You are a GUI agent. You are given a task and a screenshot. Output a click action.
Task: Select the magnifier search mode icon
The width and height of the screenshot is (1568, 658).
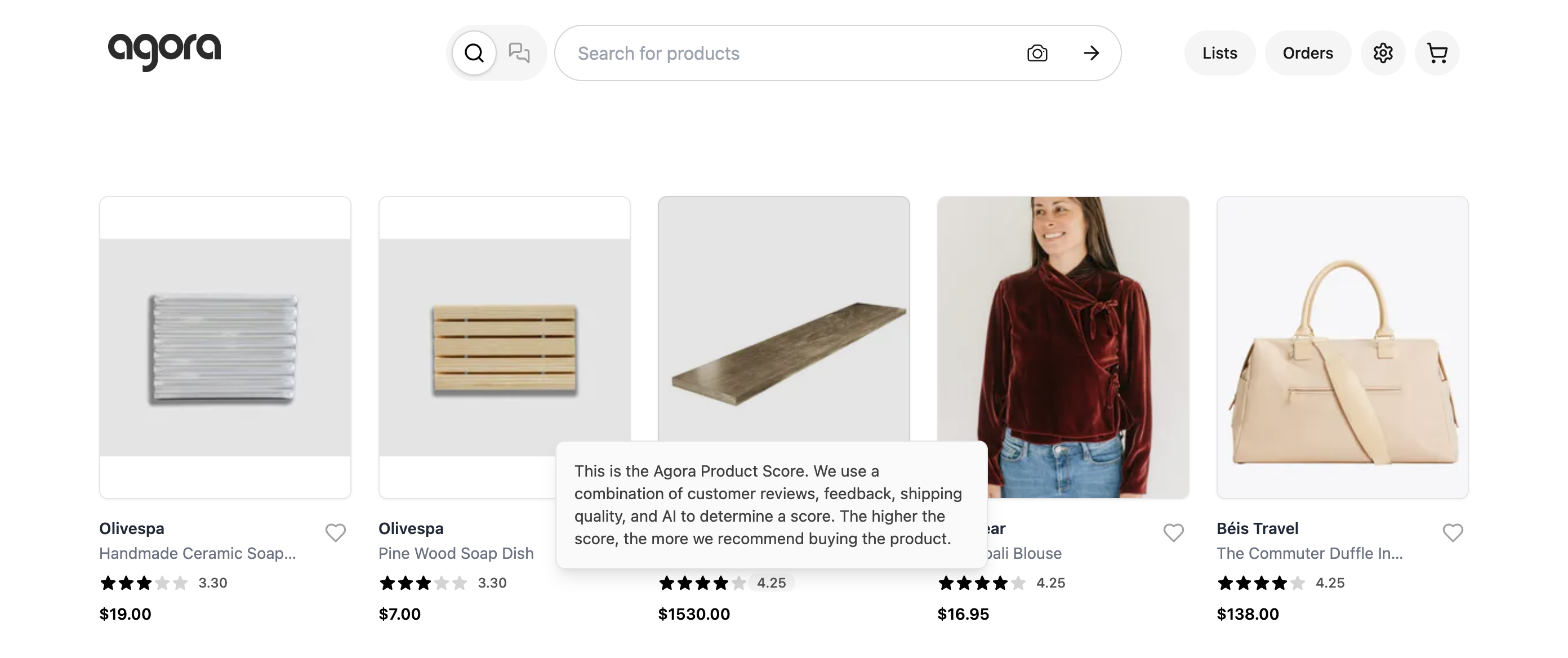[474, 54]
